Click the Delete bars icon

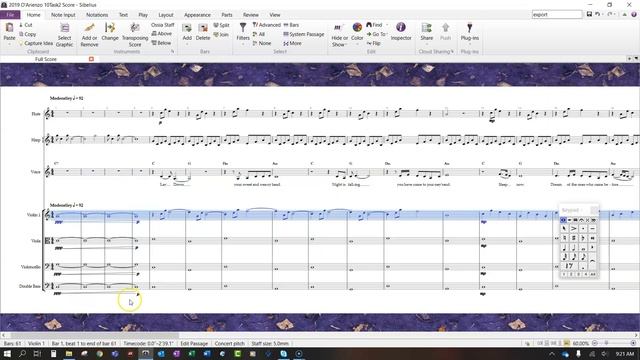(x=203, y=28)
